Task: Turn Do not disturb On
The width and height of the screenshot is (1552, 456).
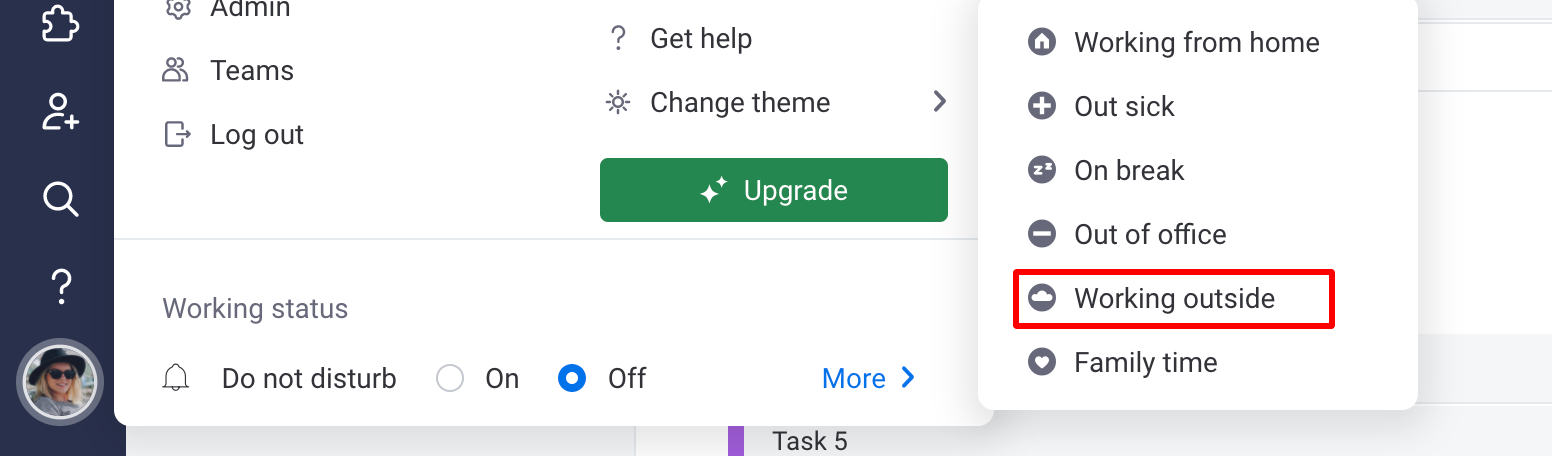Action: 451,378
